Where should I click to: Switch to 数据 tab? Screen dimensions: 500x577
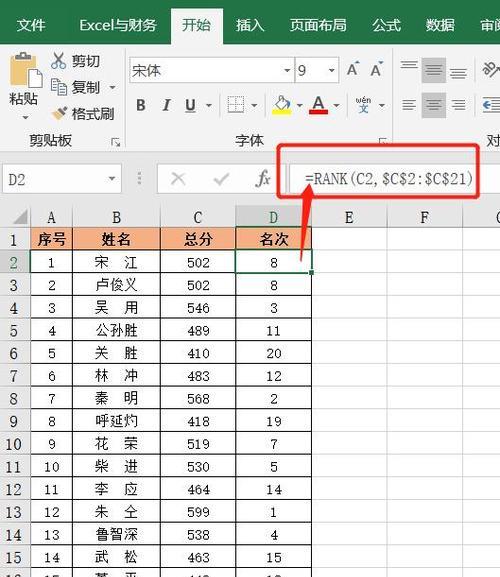click(440, 25)
